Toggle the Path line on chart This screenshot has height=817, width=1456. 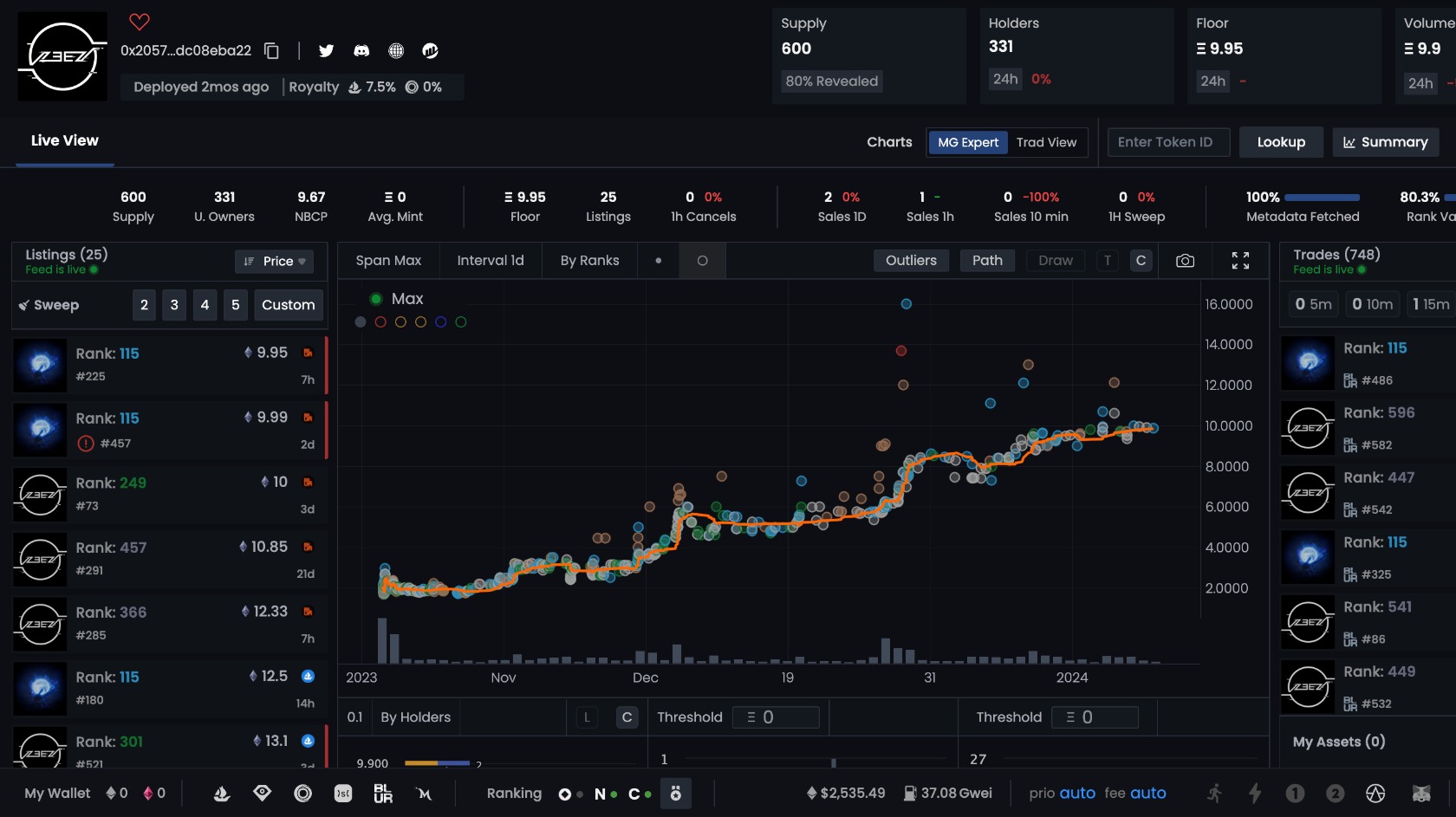tap(987, 261)
